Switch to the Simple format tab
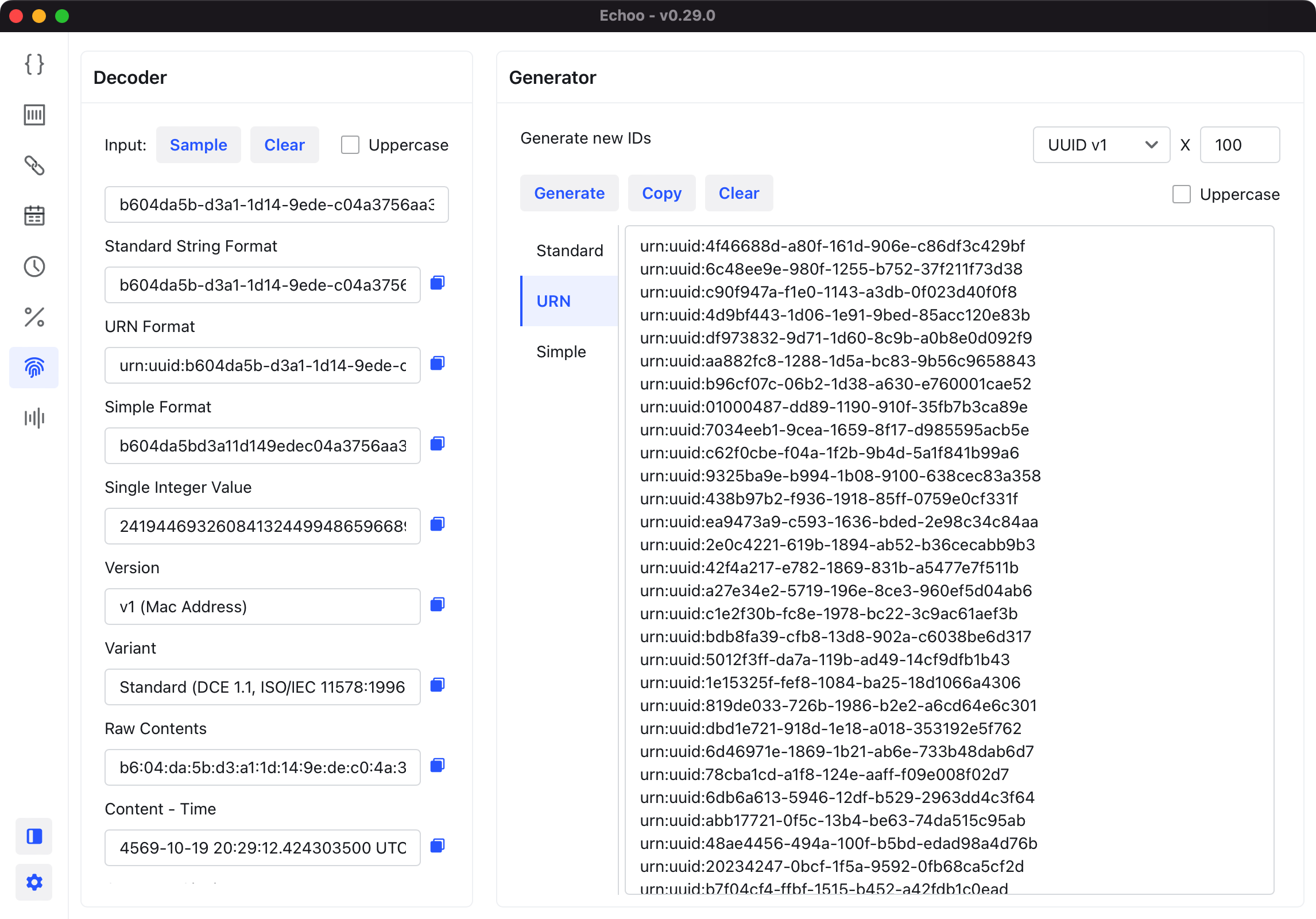1316x919 pixels. point(561,352)
